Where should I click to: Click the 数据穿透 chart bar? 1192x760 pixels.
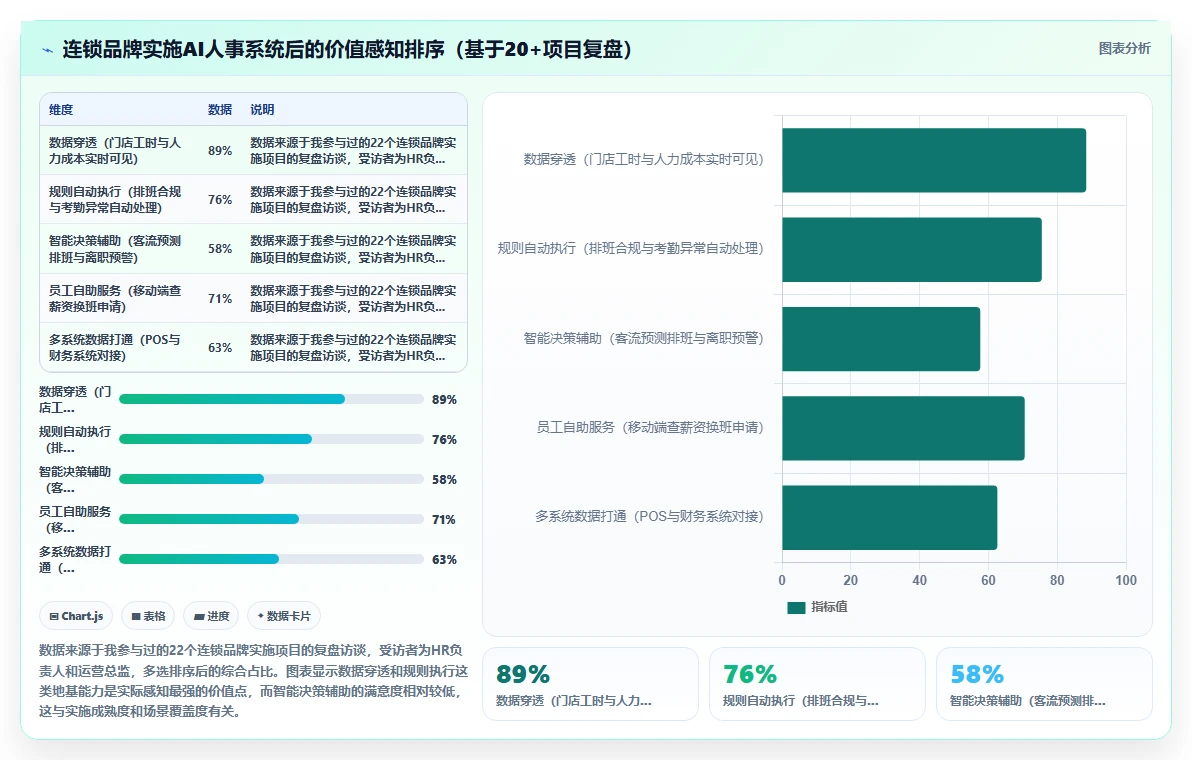pyautogui.click(x=934, y=160)
